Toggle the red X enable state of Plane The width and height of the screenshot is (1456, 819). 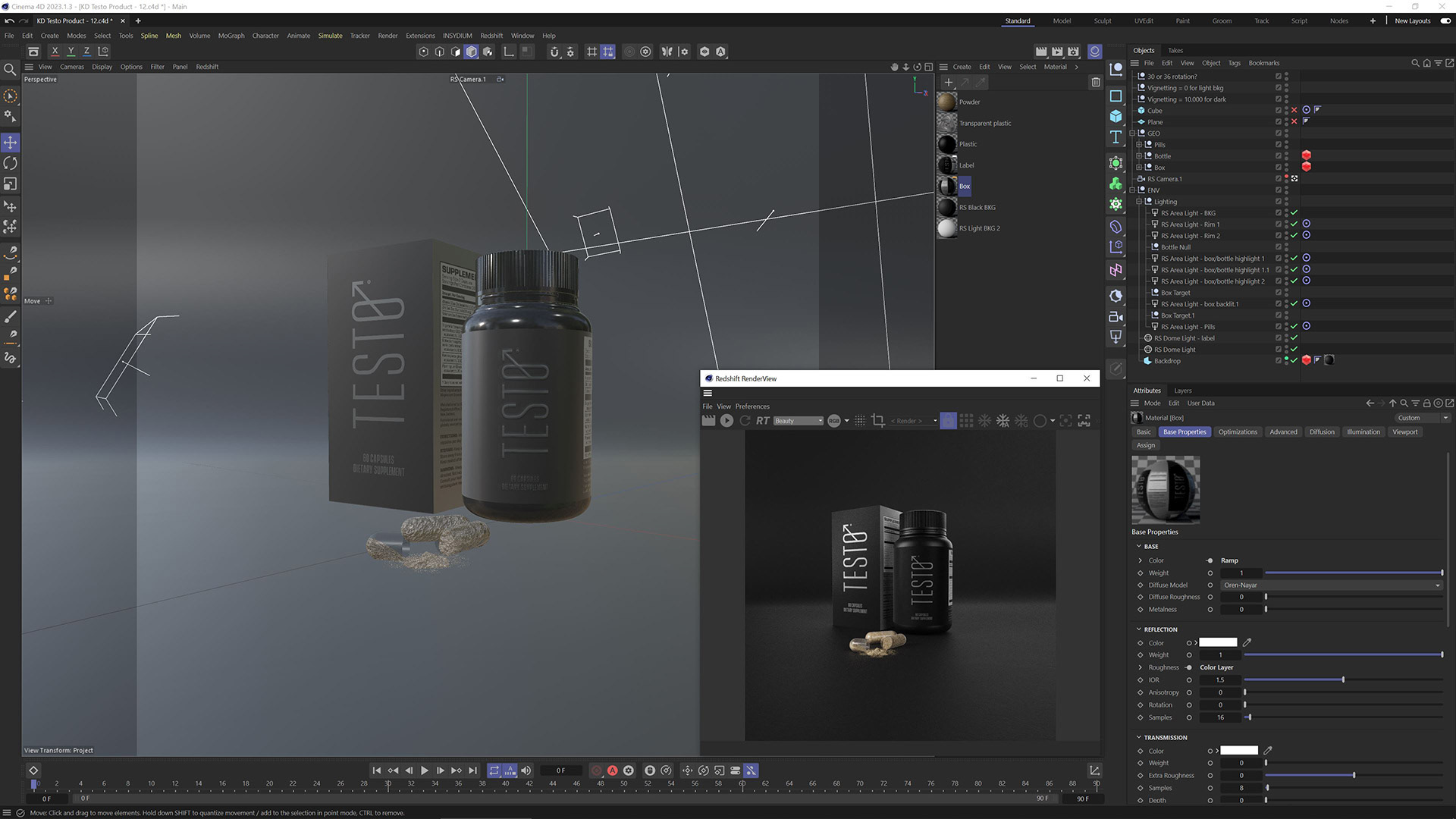tap(1294, 122)
